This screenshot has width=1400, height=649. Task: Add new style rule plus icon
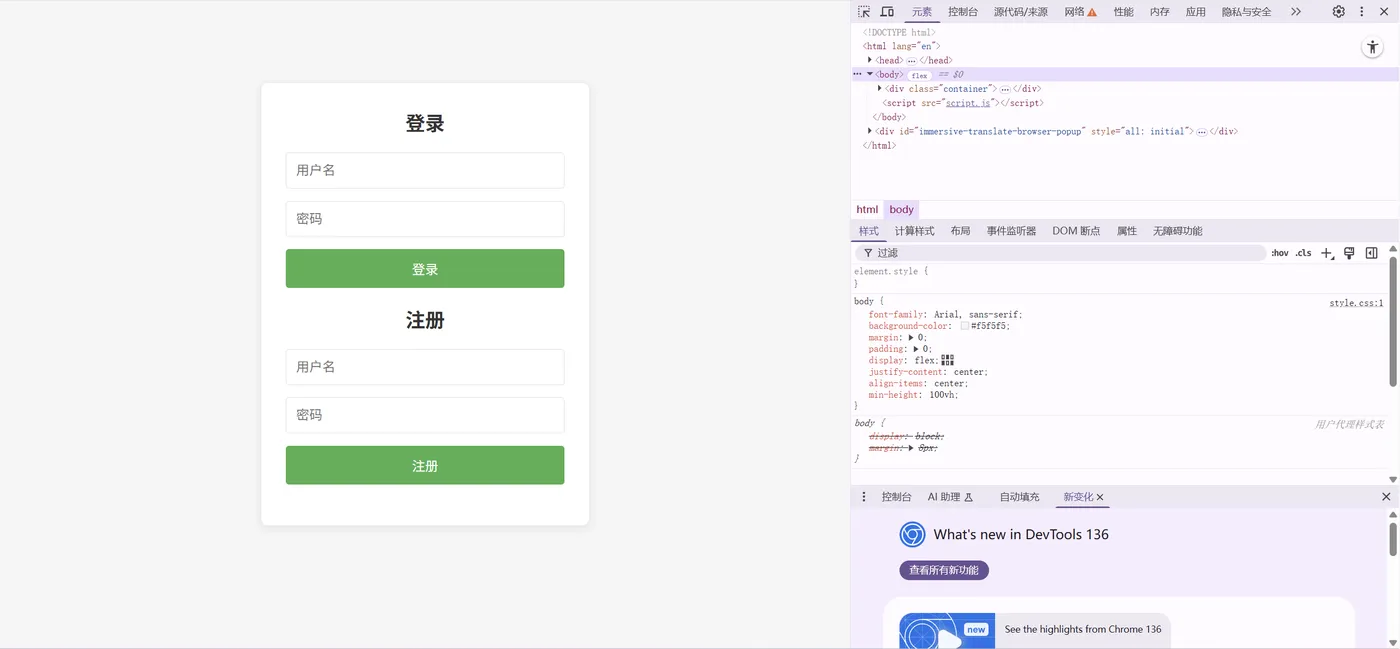coord(1327,253)
